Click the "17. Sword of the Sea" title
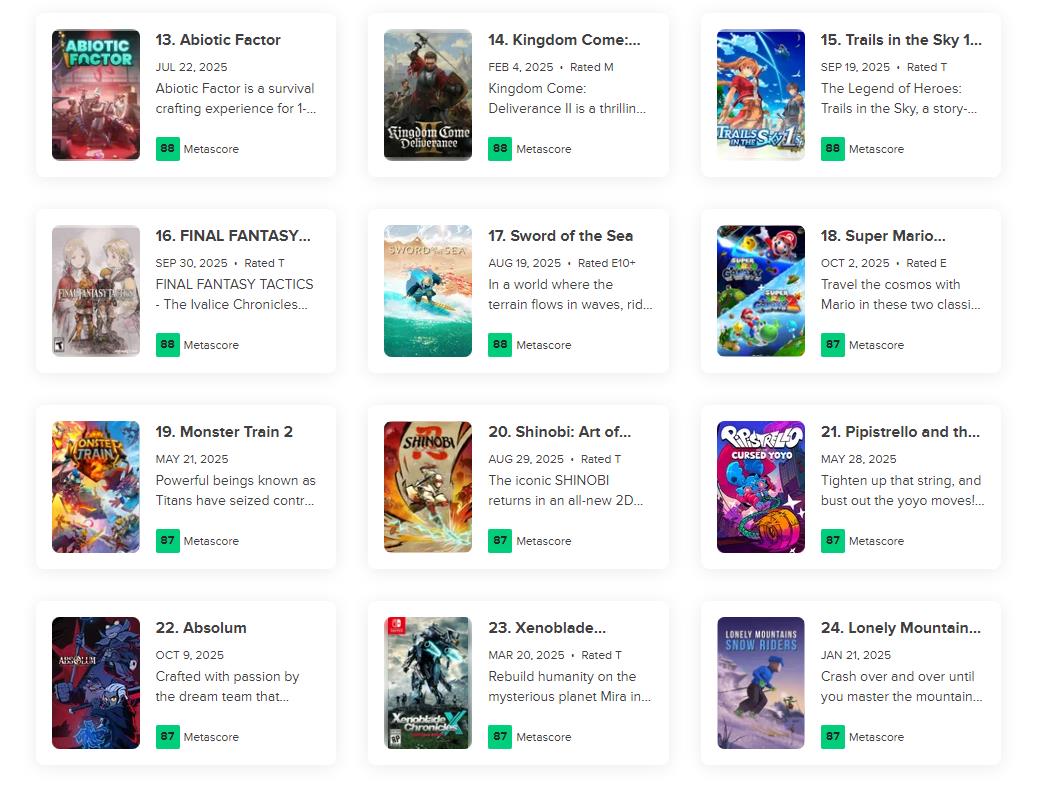 click(561, 236)
